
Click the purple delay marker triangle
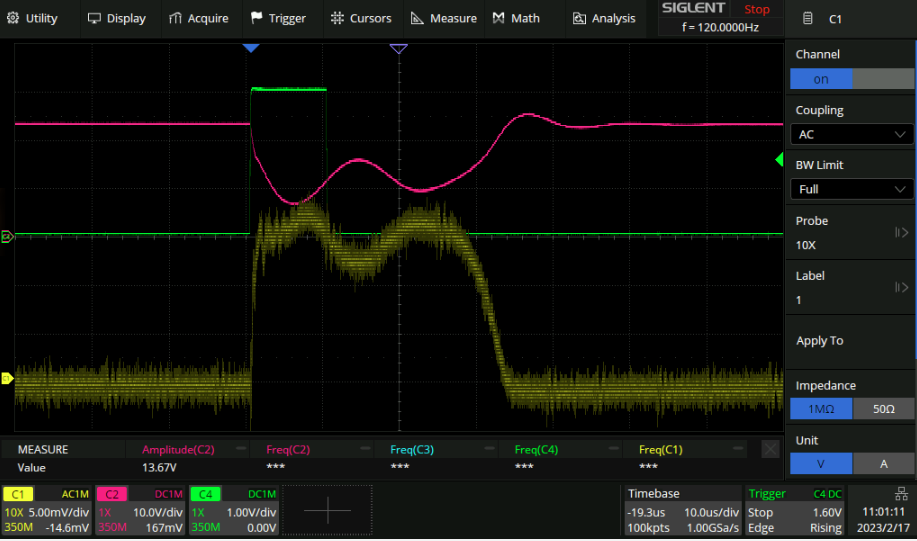(x=398, y=48)
